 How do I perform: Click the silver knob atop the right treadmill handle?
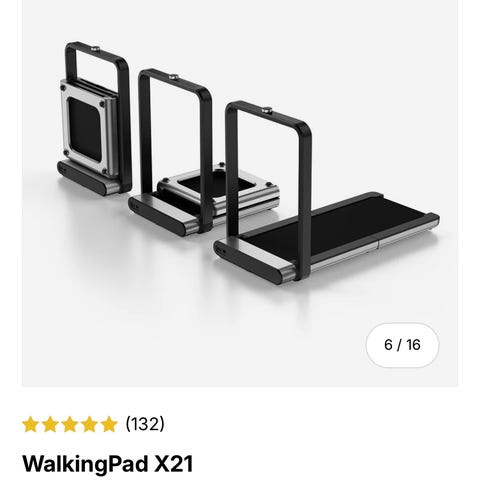[x=266, y=109]
